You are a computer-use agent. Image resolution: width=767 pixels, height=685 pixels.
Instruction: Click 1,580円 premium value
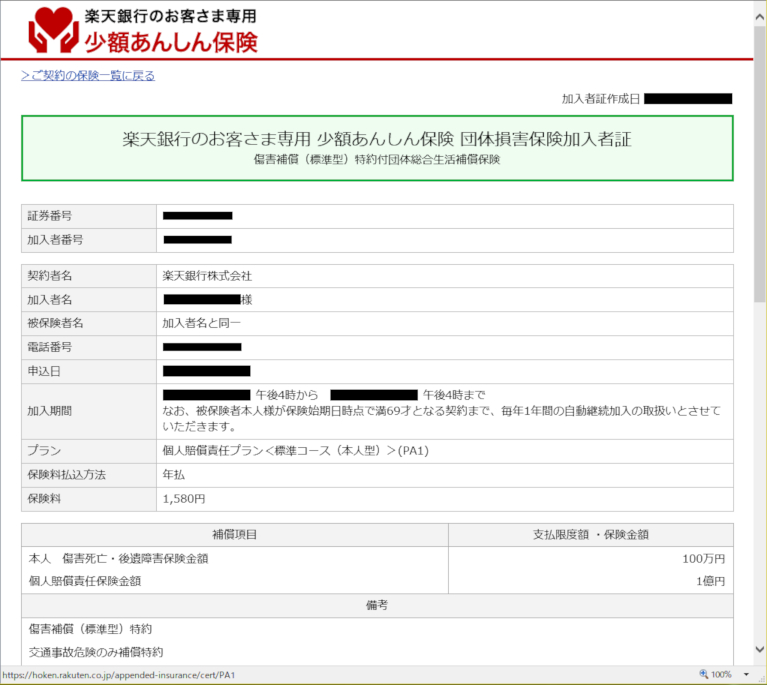184,499
